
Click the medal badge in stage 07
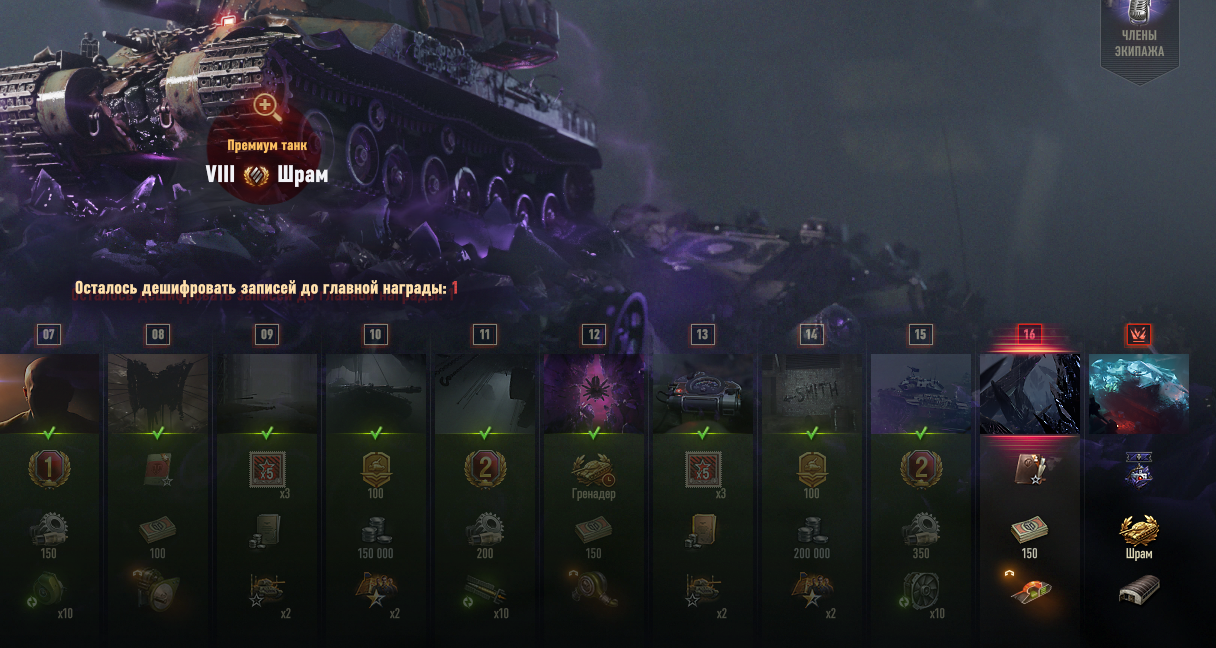point(48,469)
